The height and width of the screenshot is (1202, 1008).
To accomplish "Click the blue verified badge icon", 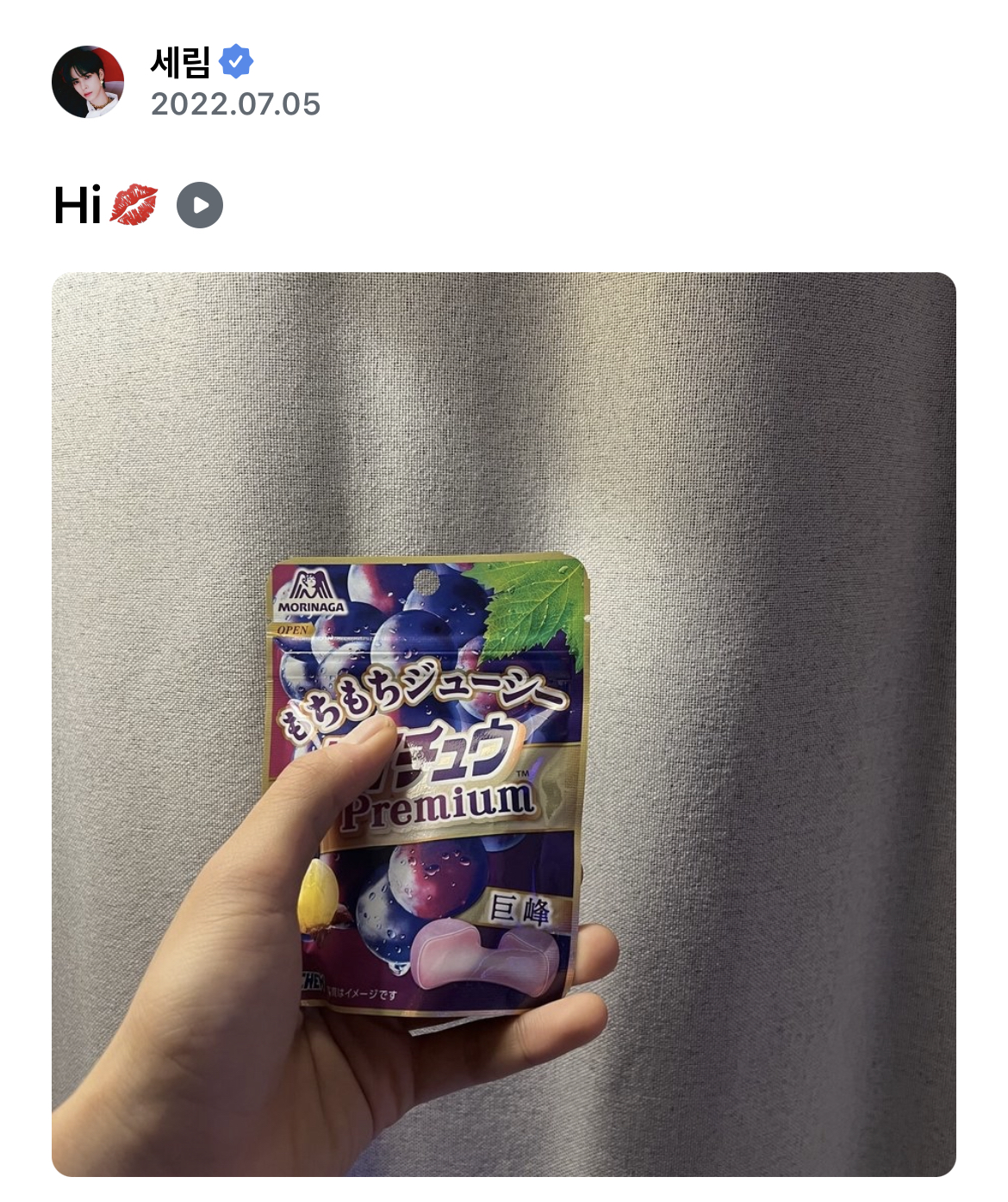I will point(236,62).
